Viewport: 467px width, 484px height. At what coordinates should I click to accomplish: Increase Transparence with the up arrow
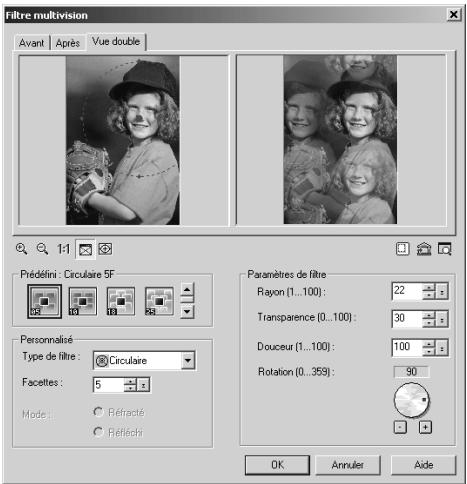[x=429, y=315]
